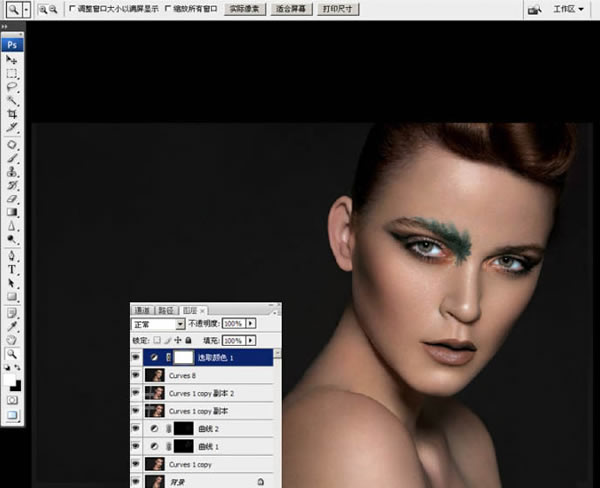Hide the 曲线 1 layer

136,446
